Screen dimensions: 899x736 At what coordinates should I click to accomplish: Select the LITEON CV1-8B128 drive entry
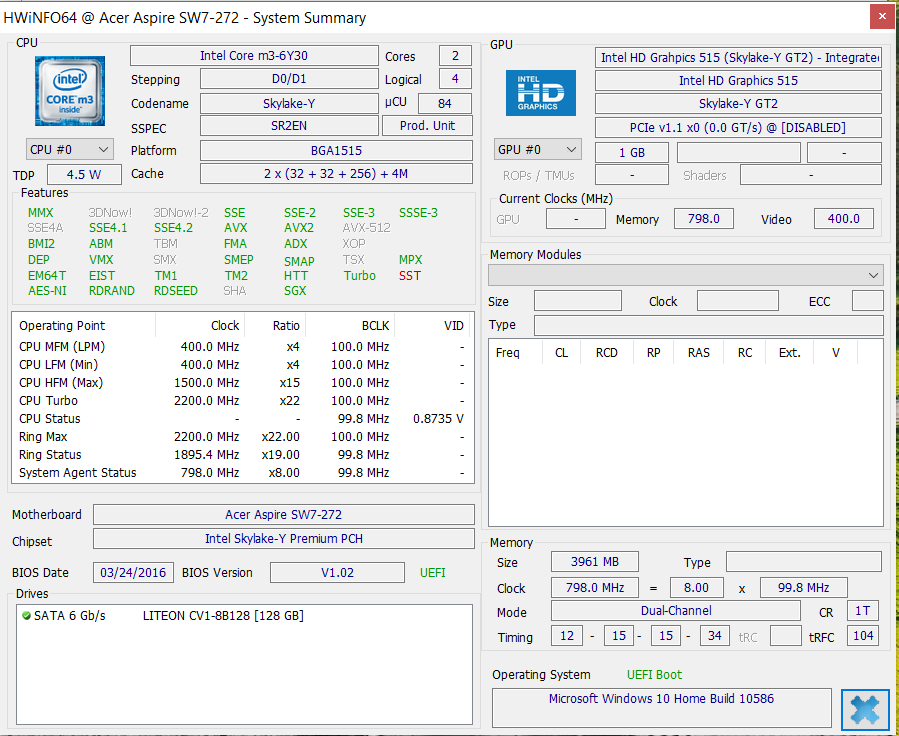click(222, 616)
